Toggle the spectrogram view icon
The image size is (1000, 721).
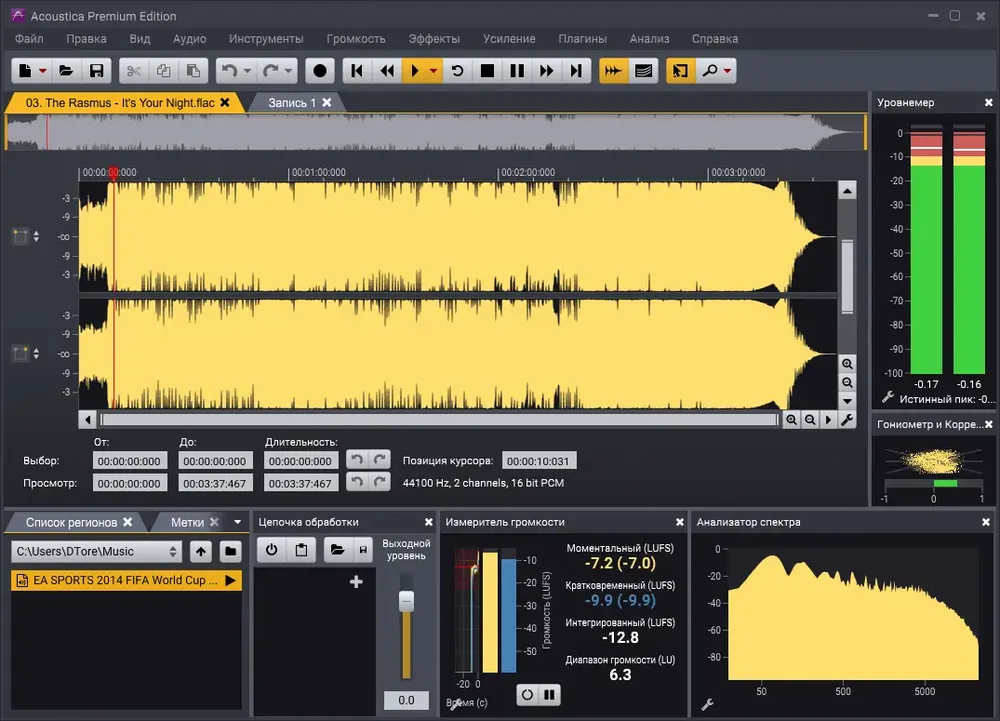tap(643, 71)
